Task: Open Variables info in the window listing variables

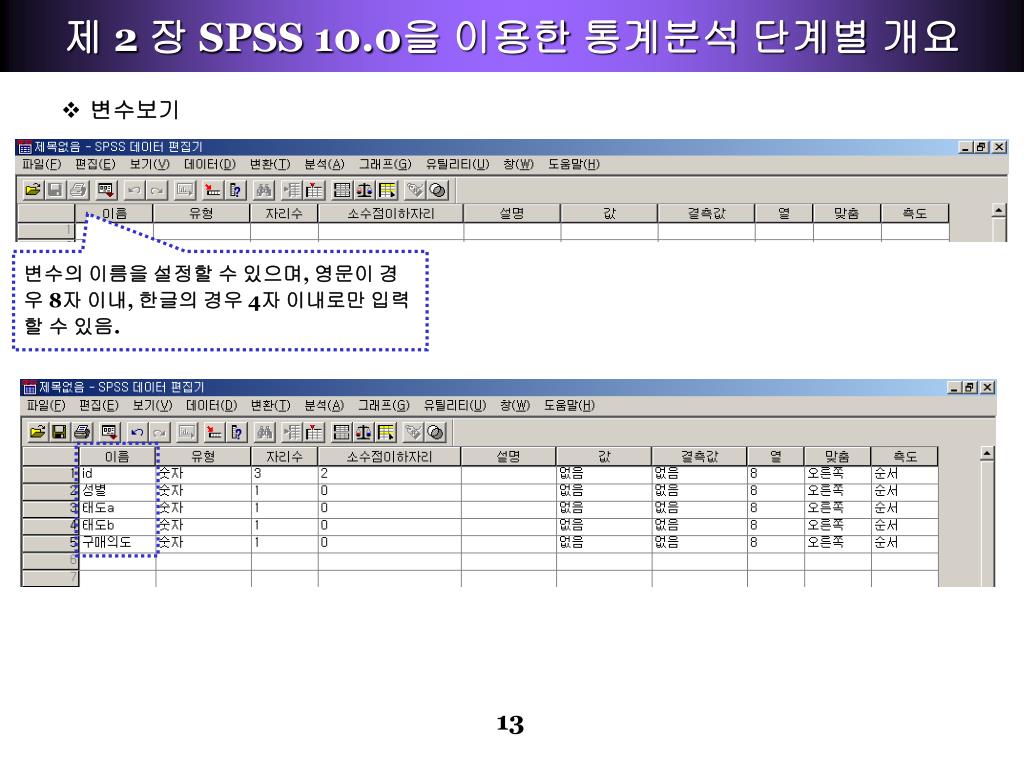Action: (236, 432)
